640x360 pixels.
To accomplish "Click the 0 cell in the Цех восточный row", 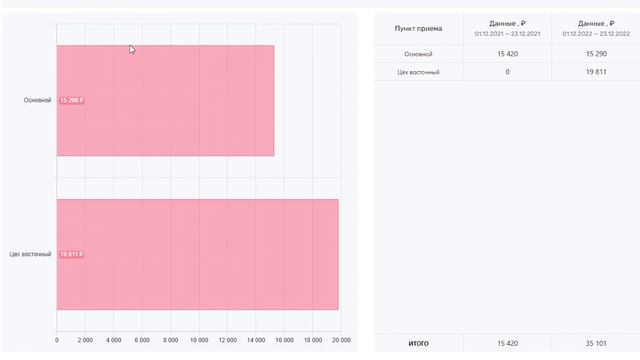I will click(x=507, y=72).
